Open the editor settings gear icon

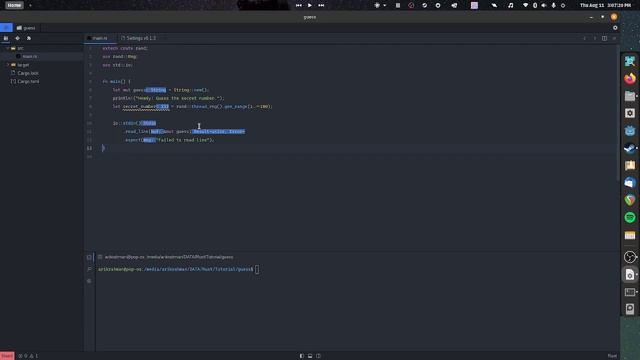point(615,28)
